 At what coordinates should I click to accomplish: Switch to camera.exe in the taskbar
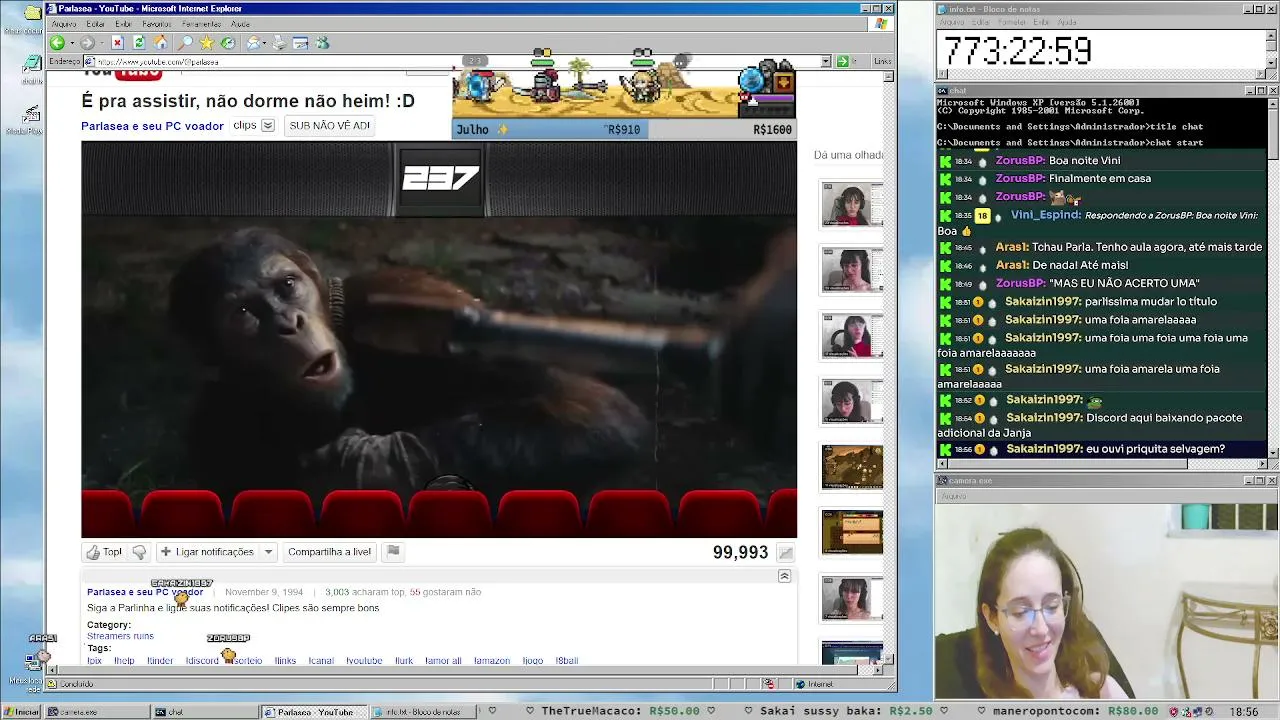click(x=95, y=712)
